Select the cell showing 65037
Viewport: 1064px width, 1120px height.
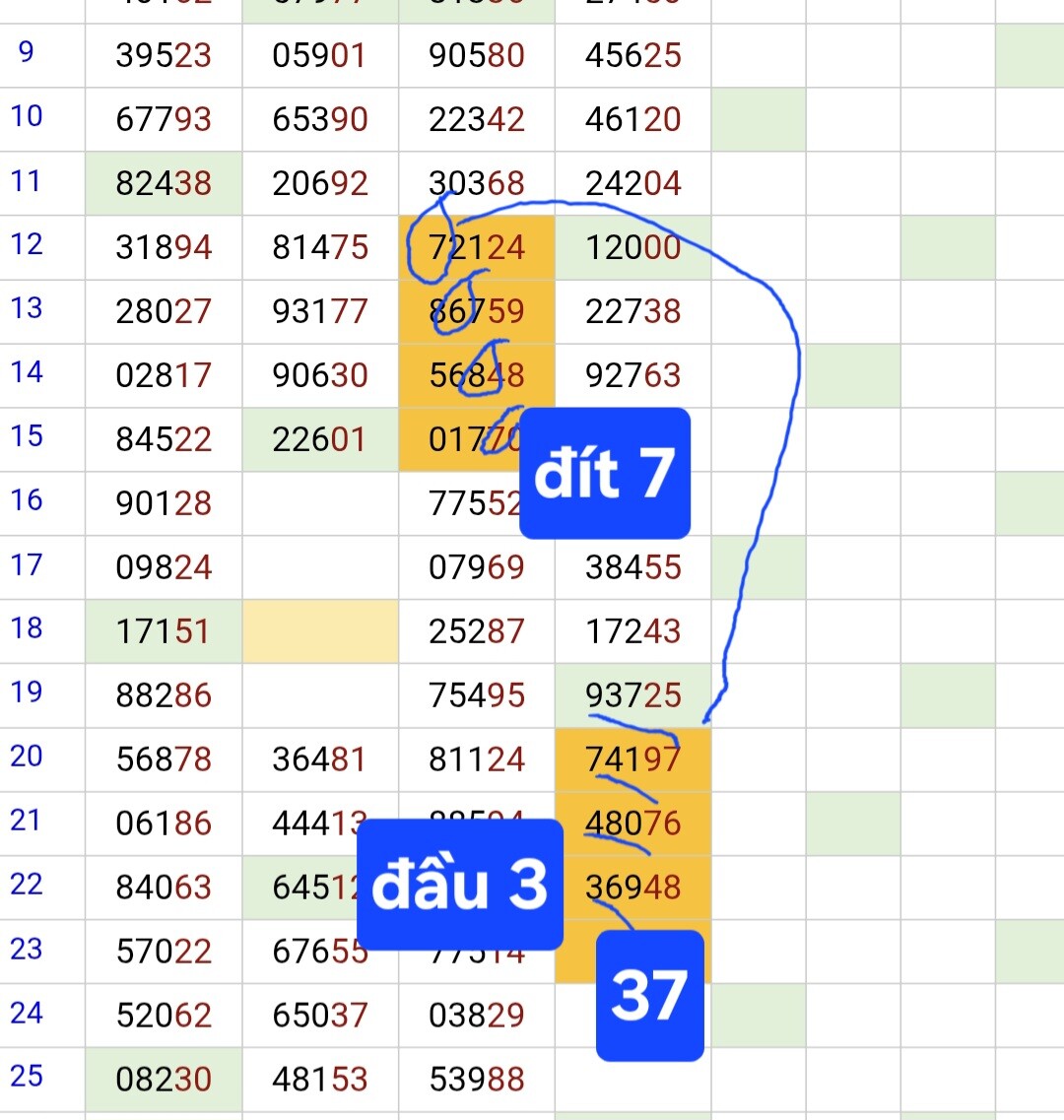[x=320, y=1016]
